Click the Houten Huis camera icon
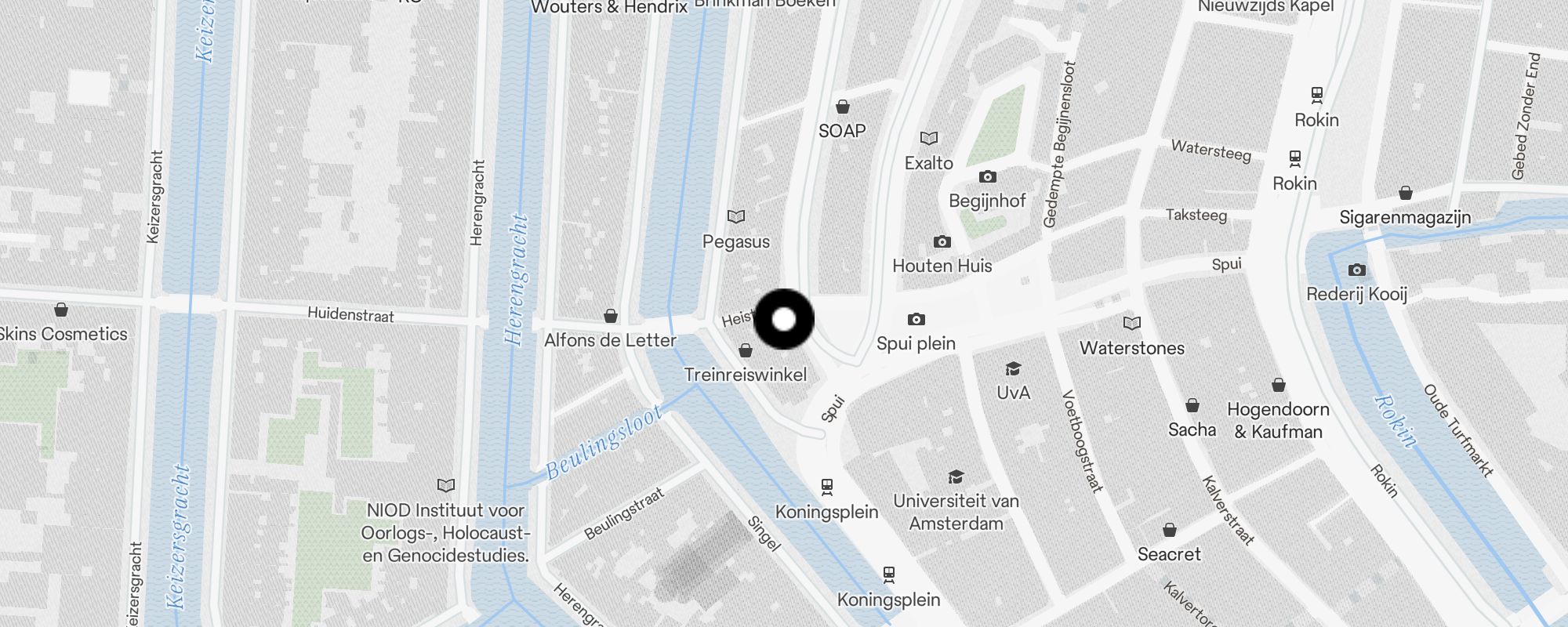 pyautogui.click(x=942, y=241)
